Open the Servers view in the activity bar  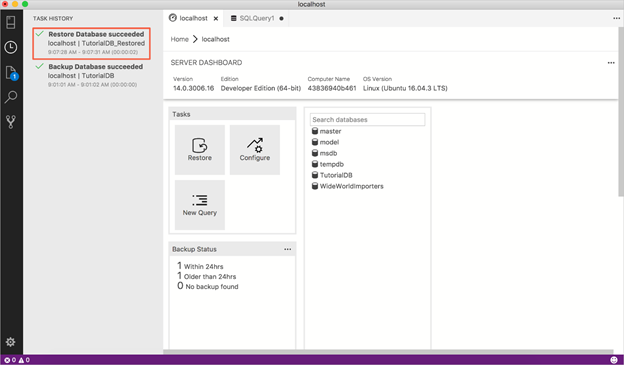pyautogui.click(x=11, y=22)
